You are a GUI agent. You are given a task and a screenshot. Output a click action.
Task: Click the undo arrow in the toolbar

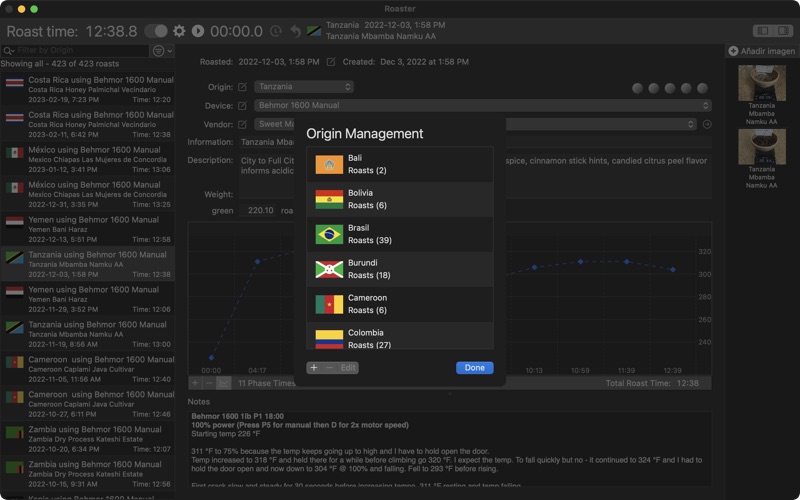coord(295,32)
